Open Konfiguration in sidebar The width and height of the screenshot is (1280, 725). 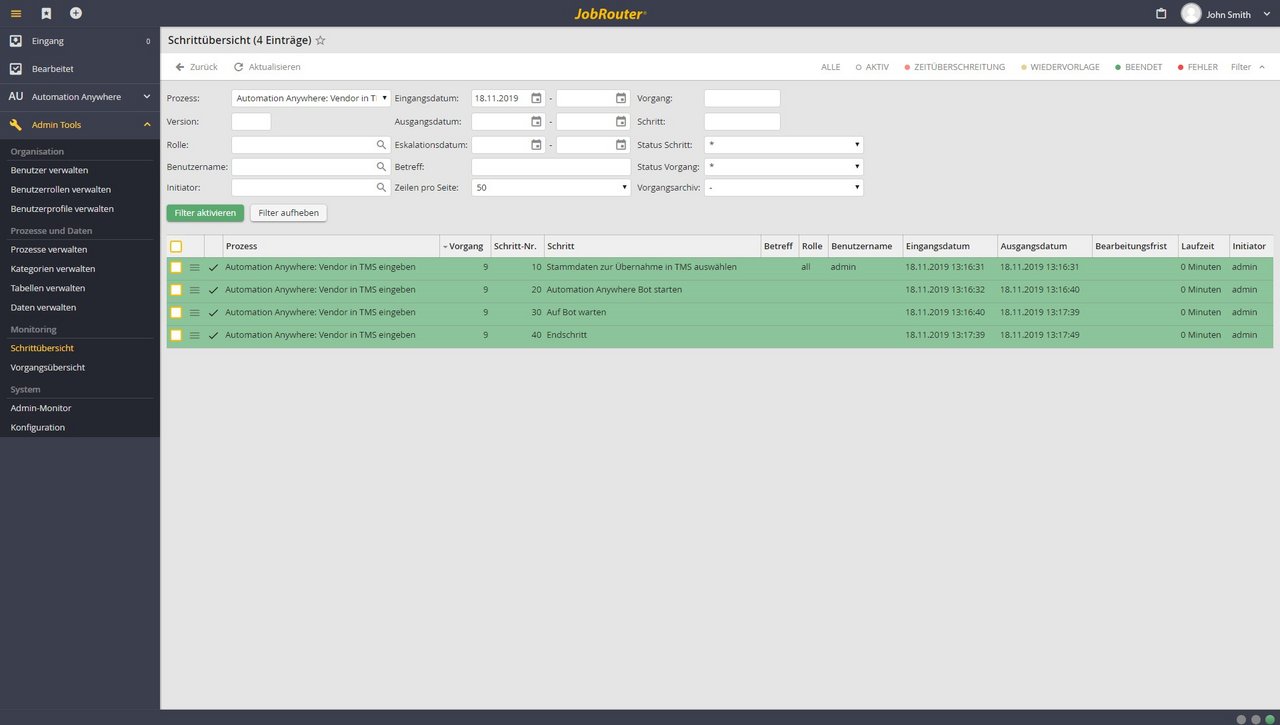coord(38,427)
